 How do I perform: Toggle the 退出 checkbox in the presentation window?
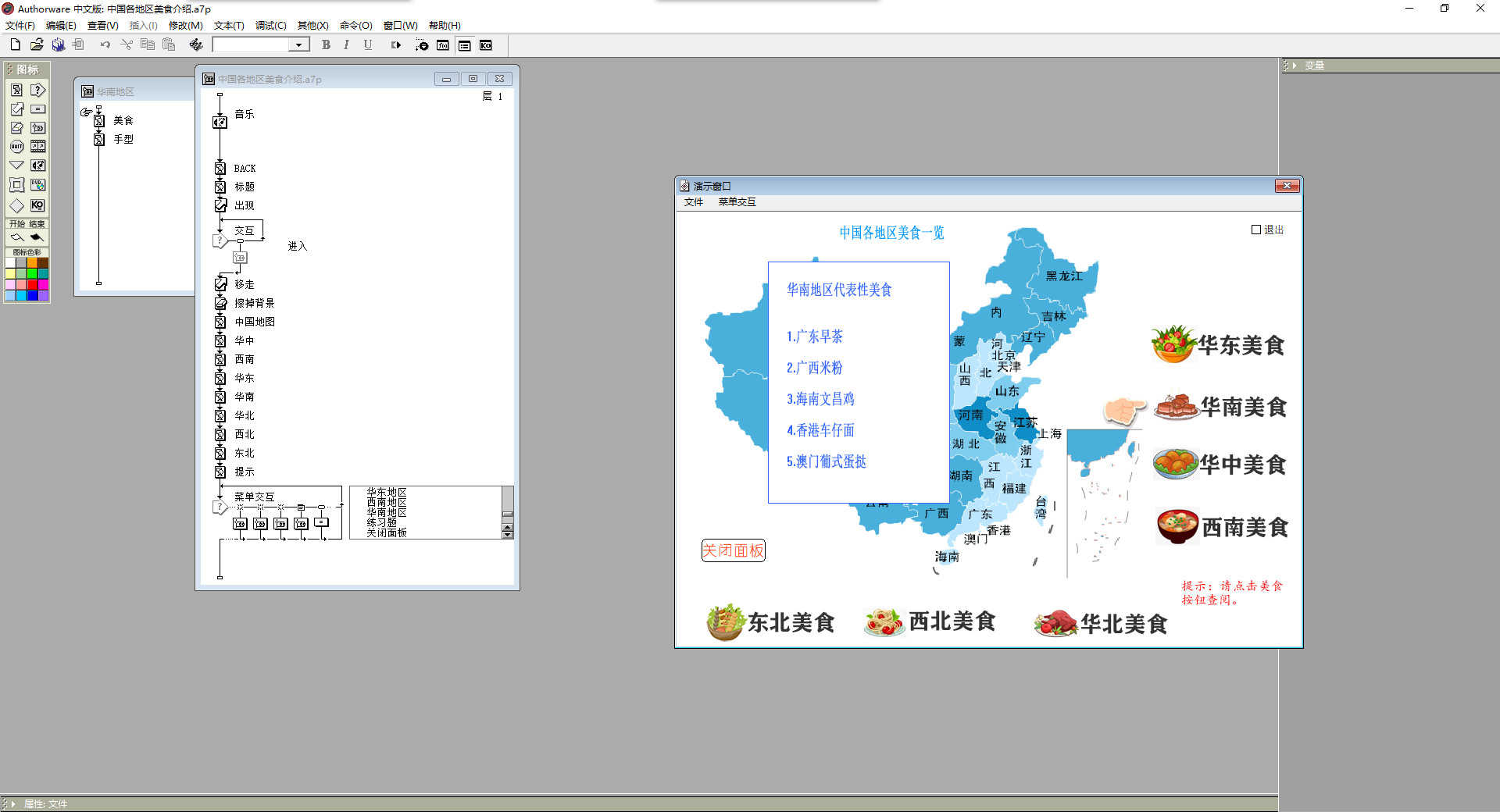pyautogui.click(x=1256, y=230)
